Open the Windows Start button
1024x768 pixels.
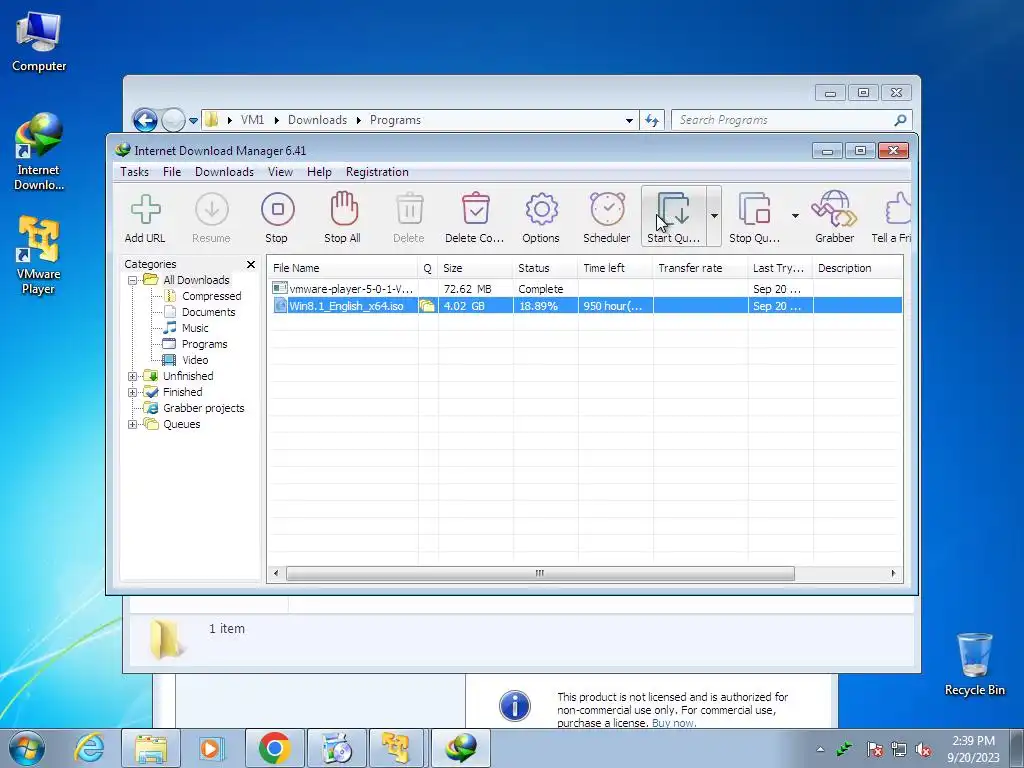pyautogui.click(x=27, y=748)
